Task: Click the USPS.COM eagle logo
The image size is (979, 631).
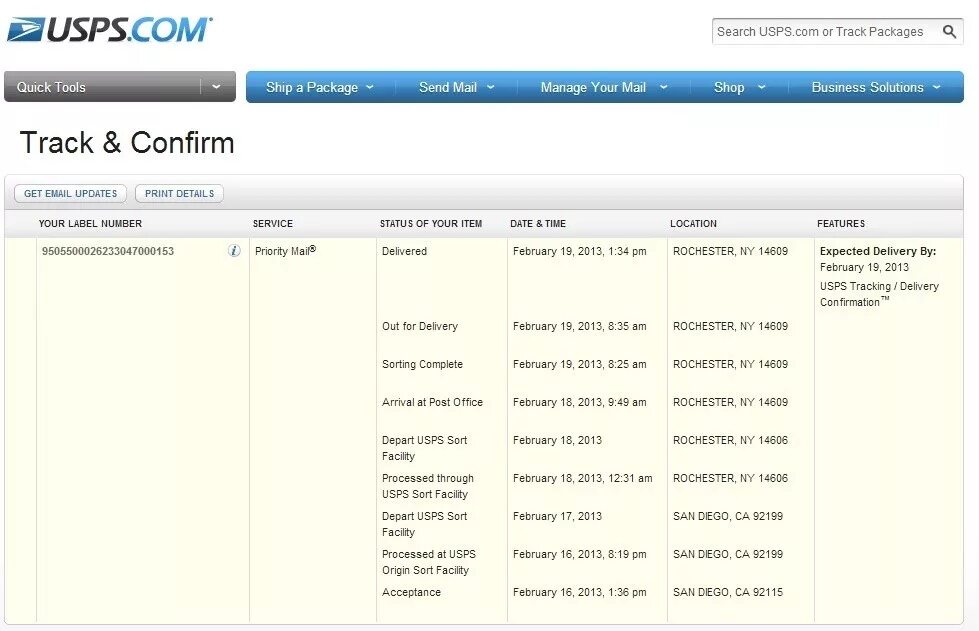Action: (x=109, y=29)
